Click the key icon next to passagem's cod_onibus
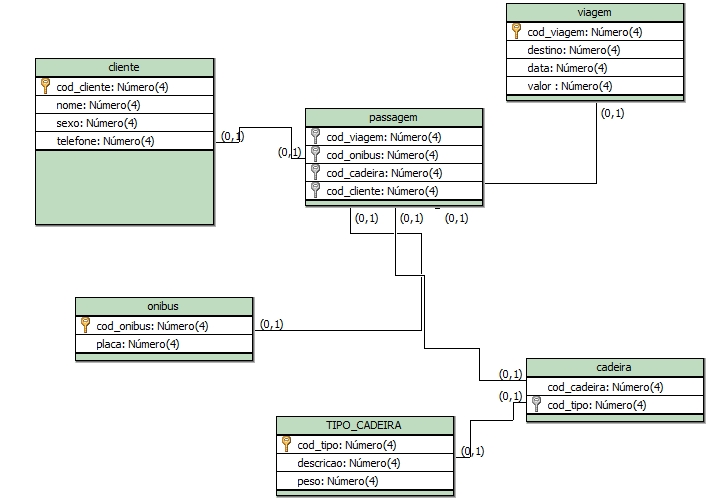 point(315,155)
